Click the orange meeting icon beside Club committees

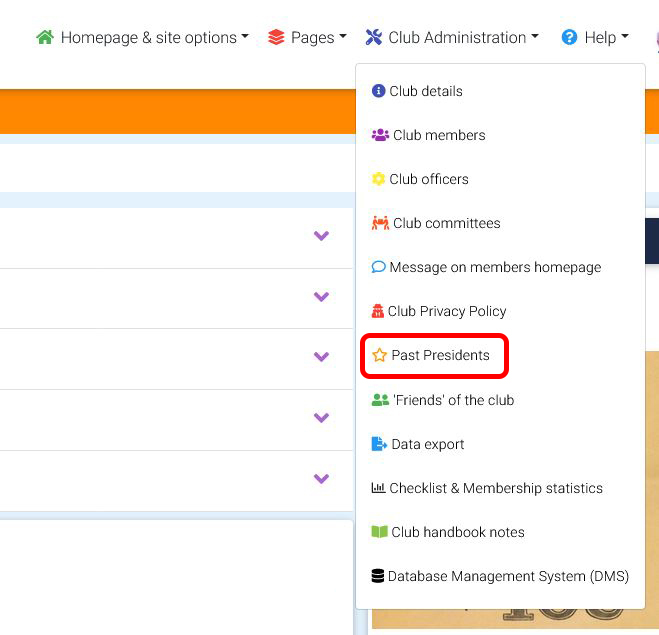coord(380,223)
